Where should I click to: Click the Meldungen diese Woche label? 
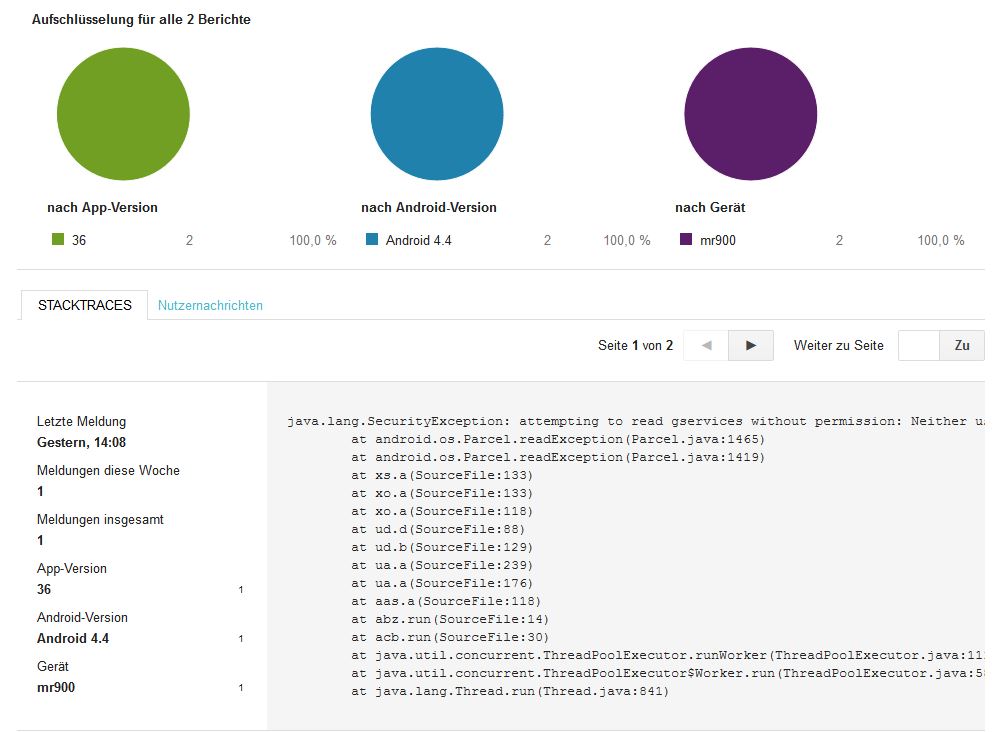[x=108, y=470]
